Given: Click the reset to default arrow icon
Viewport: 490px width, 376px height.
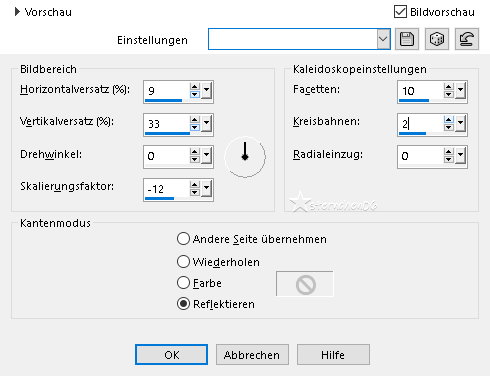Looking at the screenshot, I should pyautogui.click(x=467, y=39).
